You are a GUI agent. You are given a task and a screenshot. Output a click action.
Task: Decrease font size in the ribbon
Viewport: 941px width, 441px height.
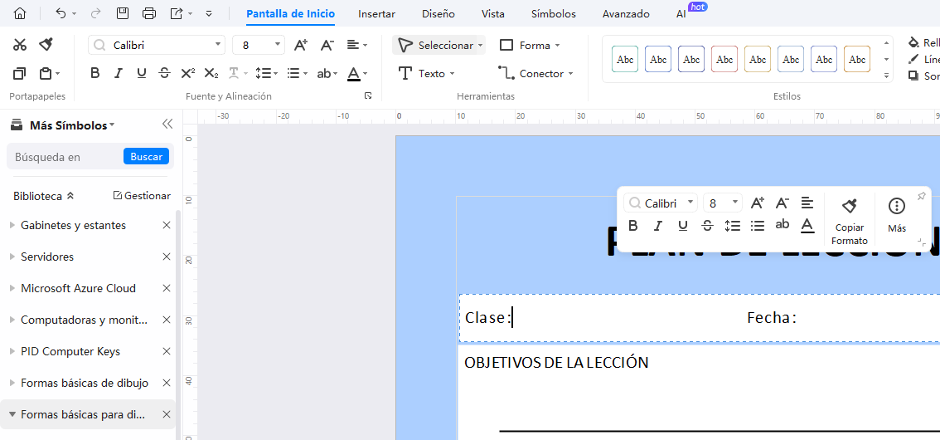[327, 45]
